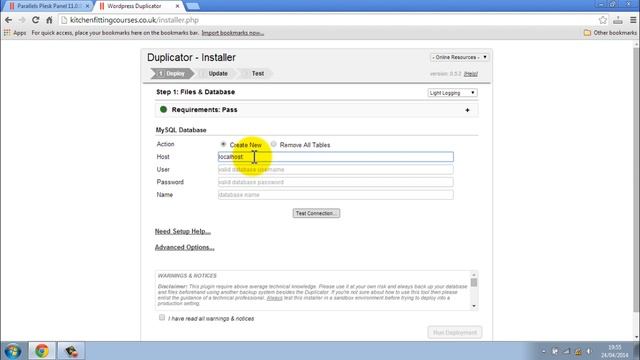
Task: Click the taskbar clock
Action: (x=615, y=351)
